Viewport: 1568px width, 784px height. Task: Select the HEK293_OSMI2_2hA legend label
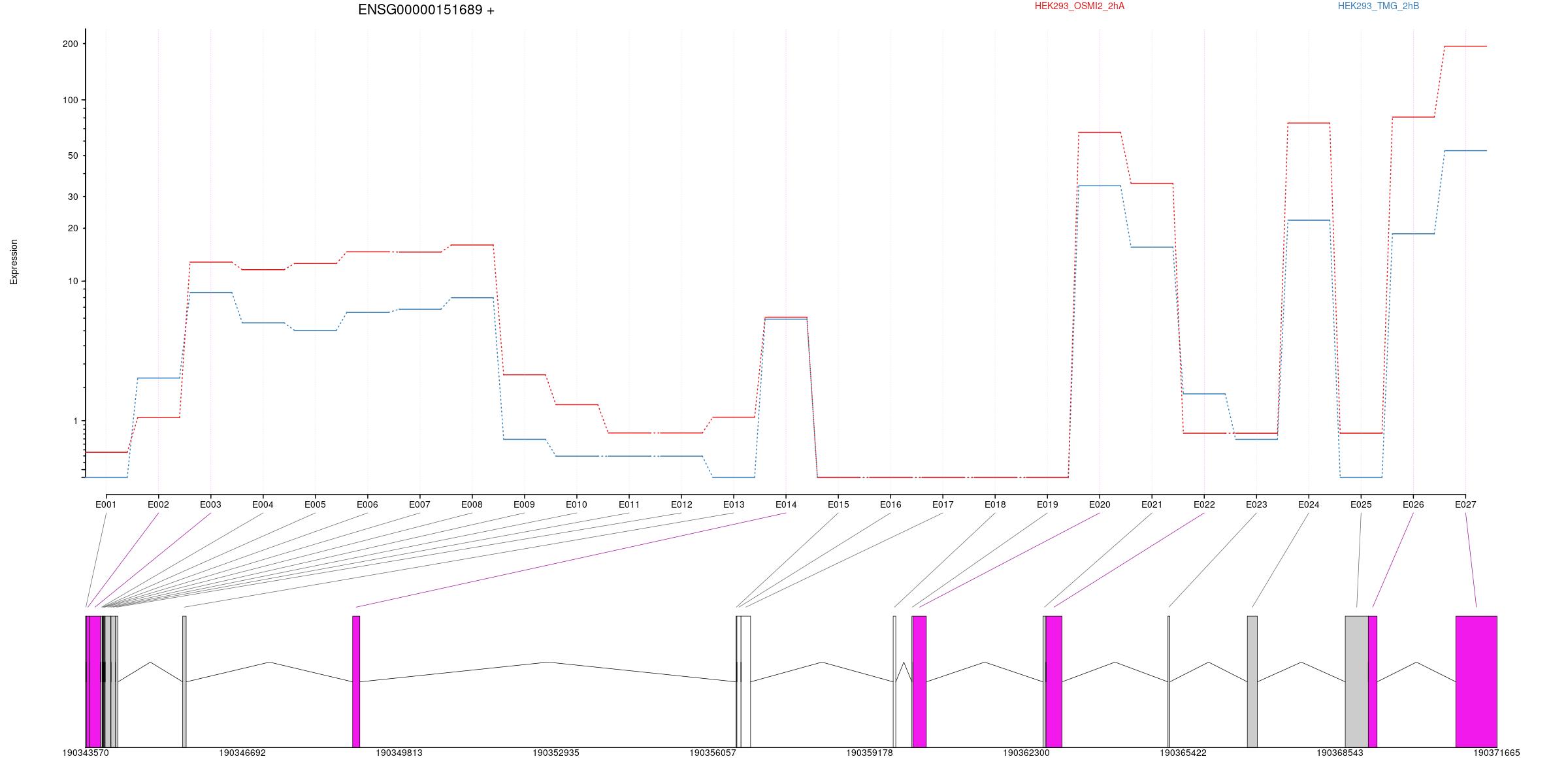click(1079, 6)
